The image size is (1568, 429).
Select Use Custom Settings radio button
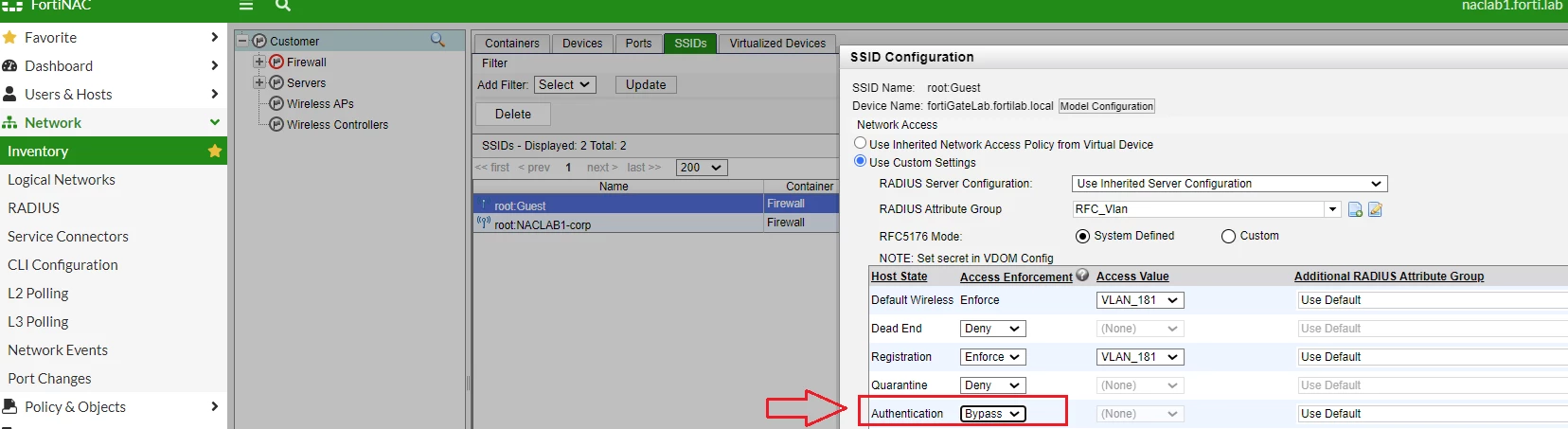click(861, 161)
